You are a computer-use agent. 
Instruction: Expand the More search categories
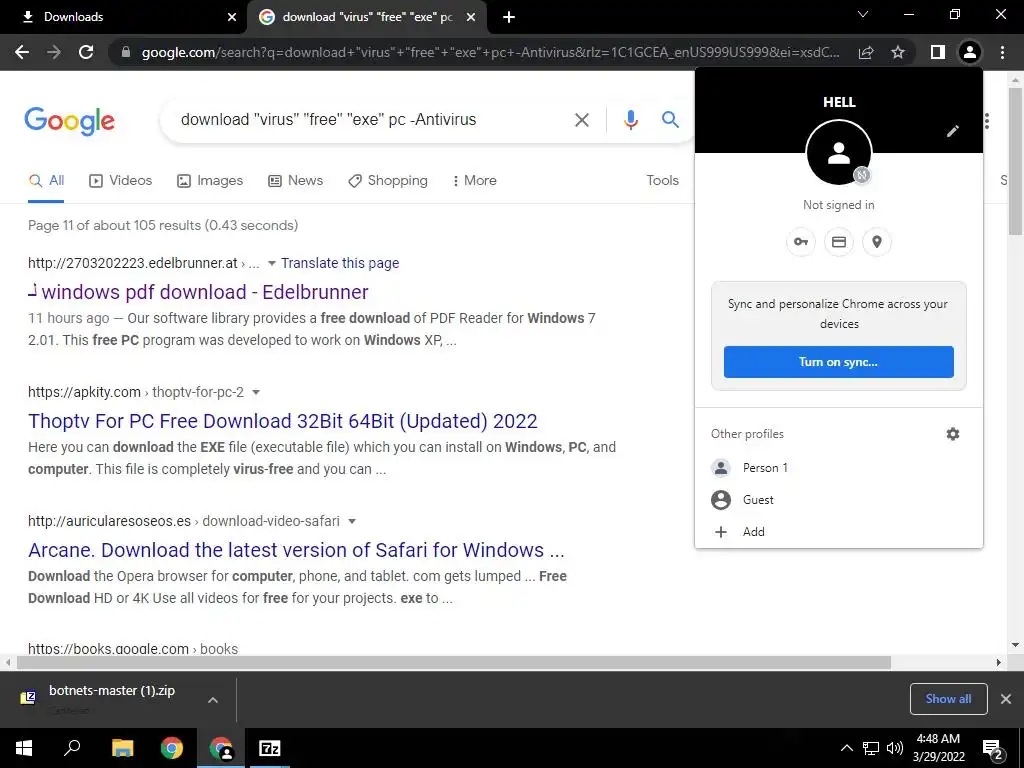[475, 181]
